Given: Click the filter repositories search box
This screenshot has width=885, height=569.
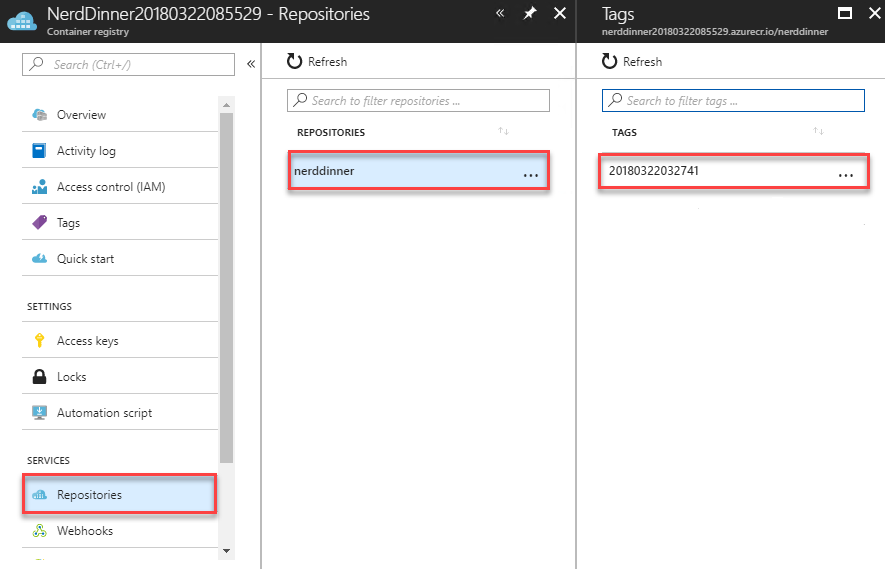Looking at the screenshot, I should point(418,100).
